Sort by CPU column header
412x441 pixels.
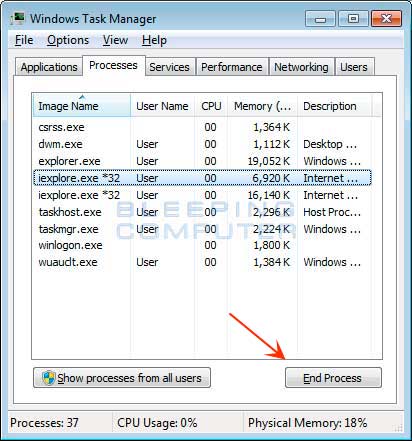tap(211, 106)
